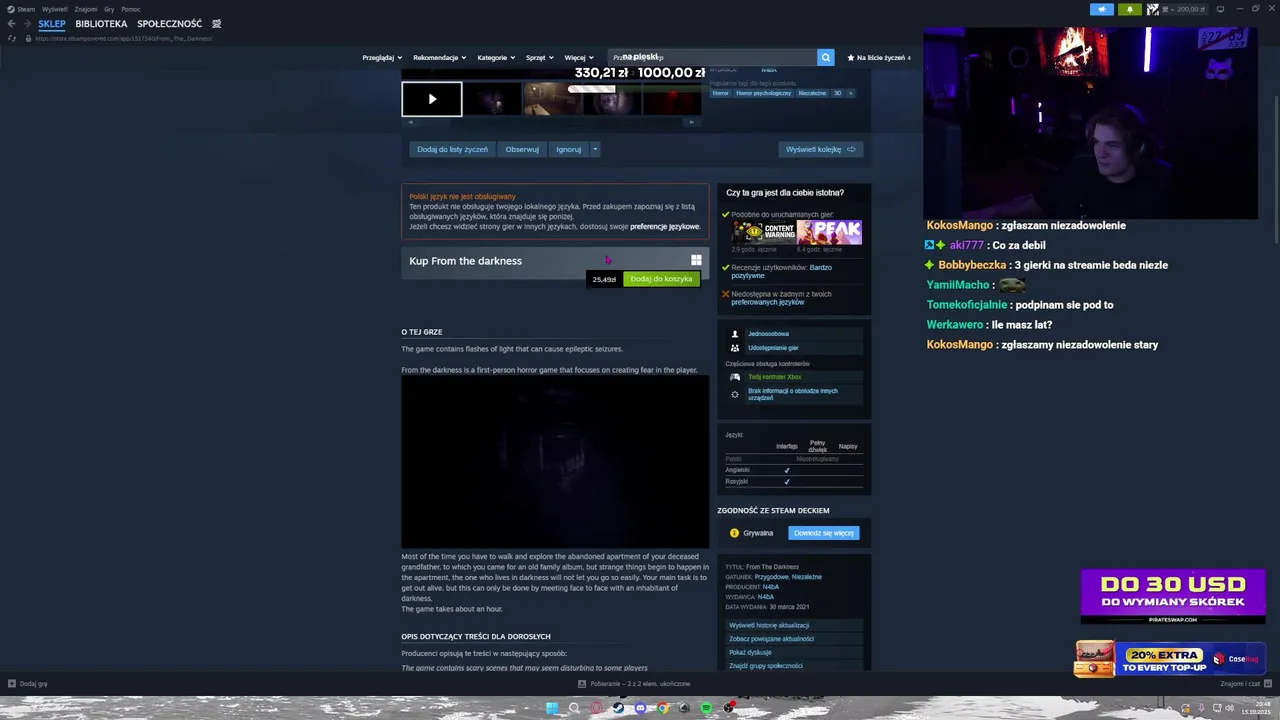Open Steam from the taskbar
This screenshot has height=720, width=1280.
point(618,708)
